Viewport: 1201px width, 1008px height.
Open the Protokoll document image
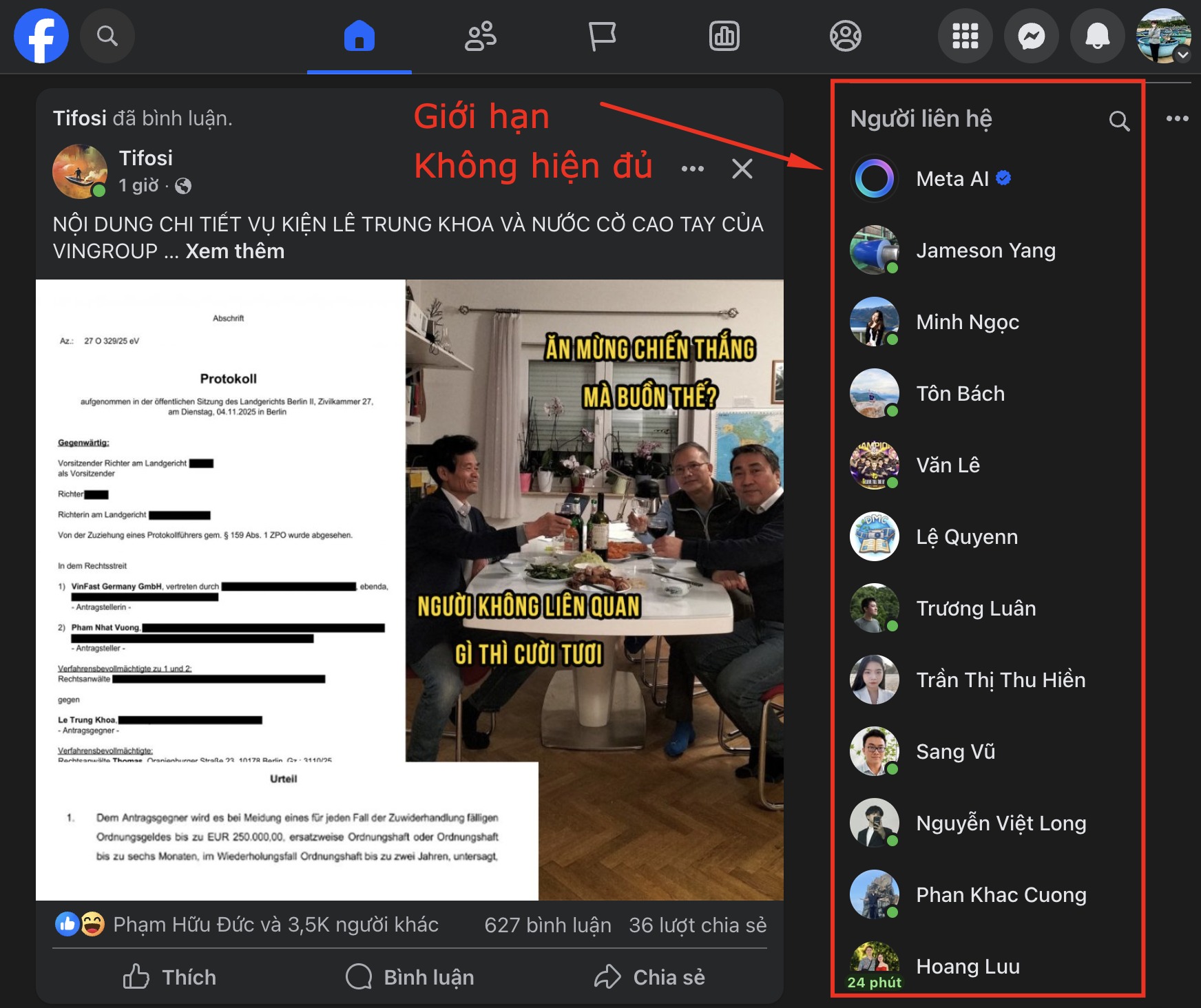point(220,521)
